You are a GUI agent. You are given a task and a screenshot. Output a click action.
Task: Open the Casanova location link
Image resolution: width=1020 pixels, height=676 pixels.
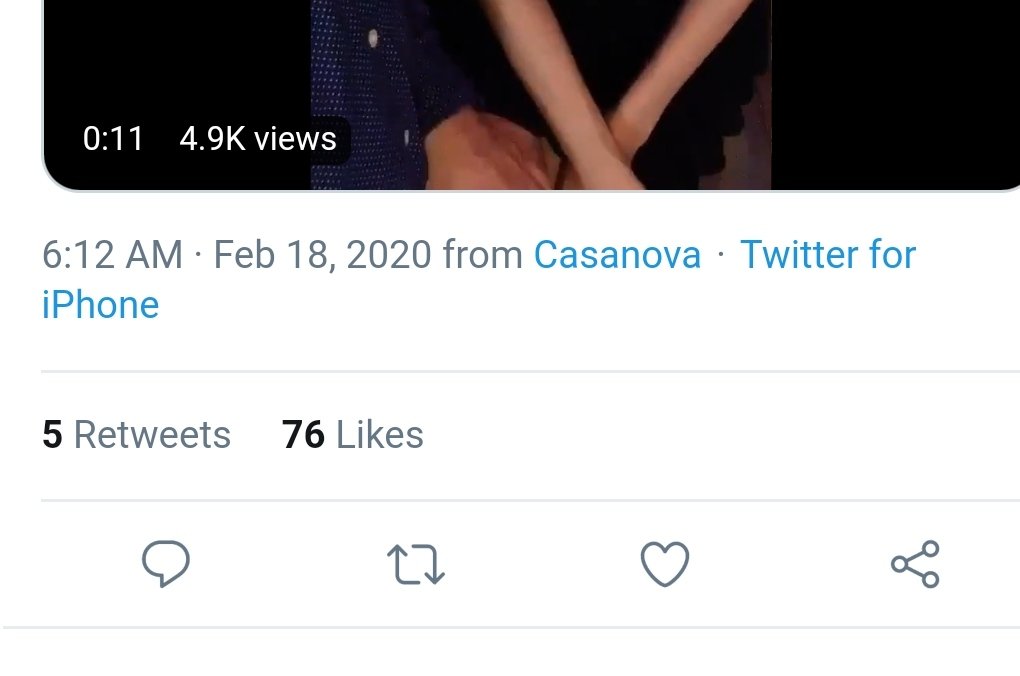coord(617,254)
